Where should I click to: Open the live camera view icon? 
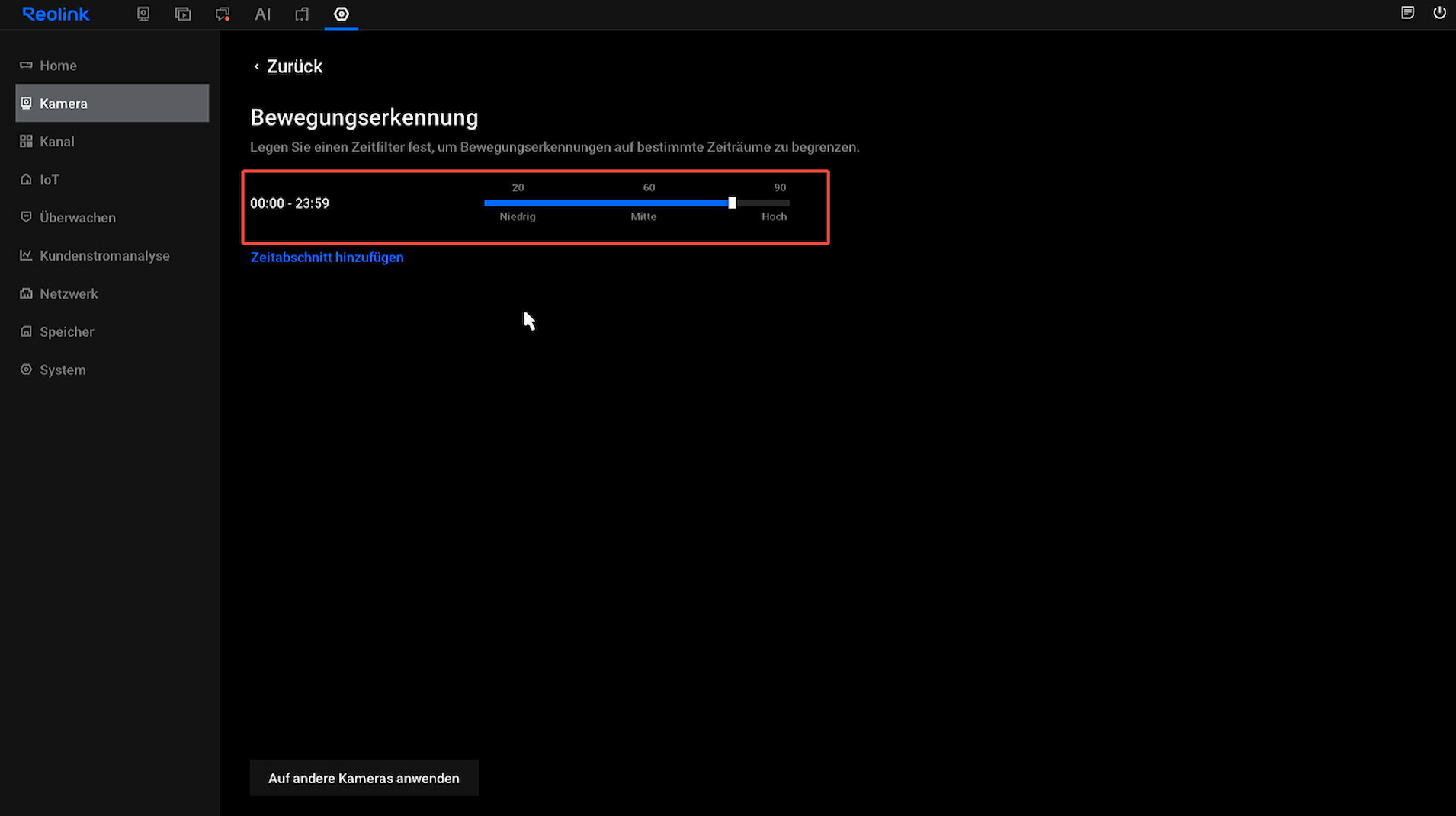pos(143,14)
